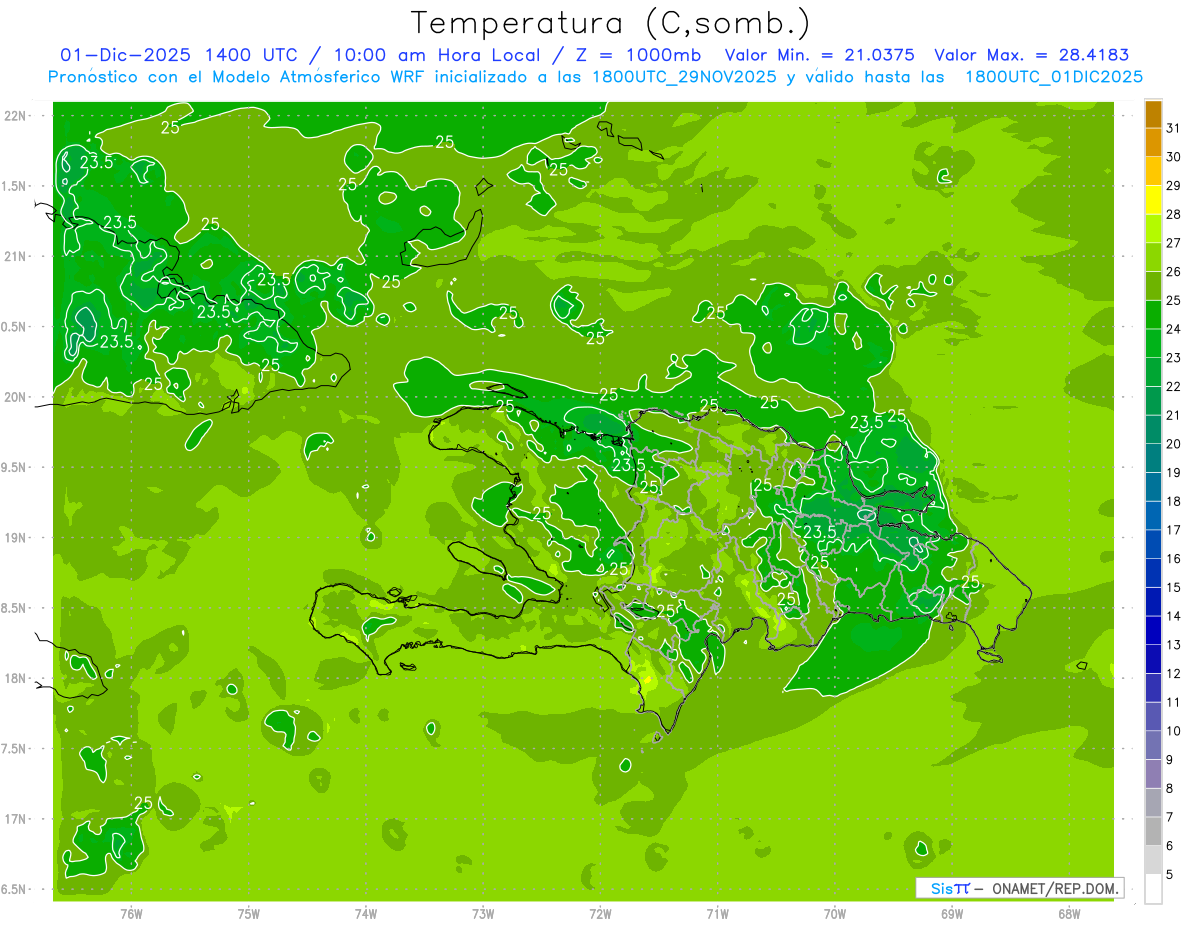Click the 74W longitude axis label
This screenshot has height=927, width=1200.
coord(365,914)
